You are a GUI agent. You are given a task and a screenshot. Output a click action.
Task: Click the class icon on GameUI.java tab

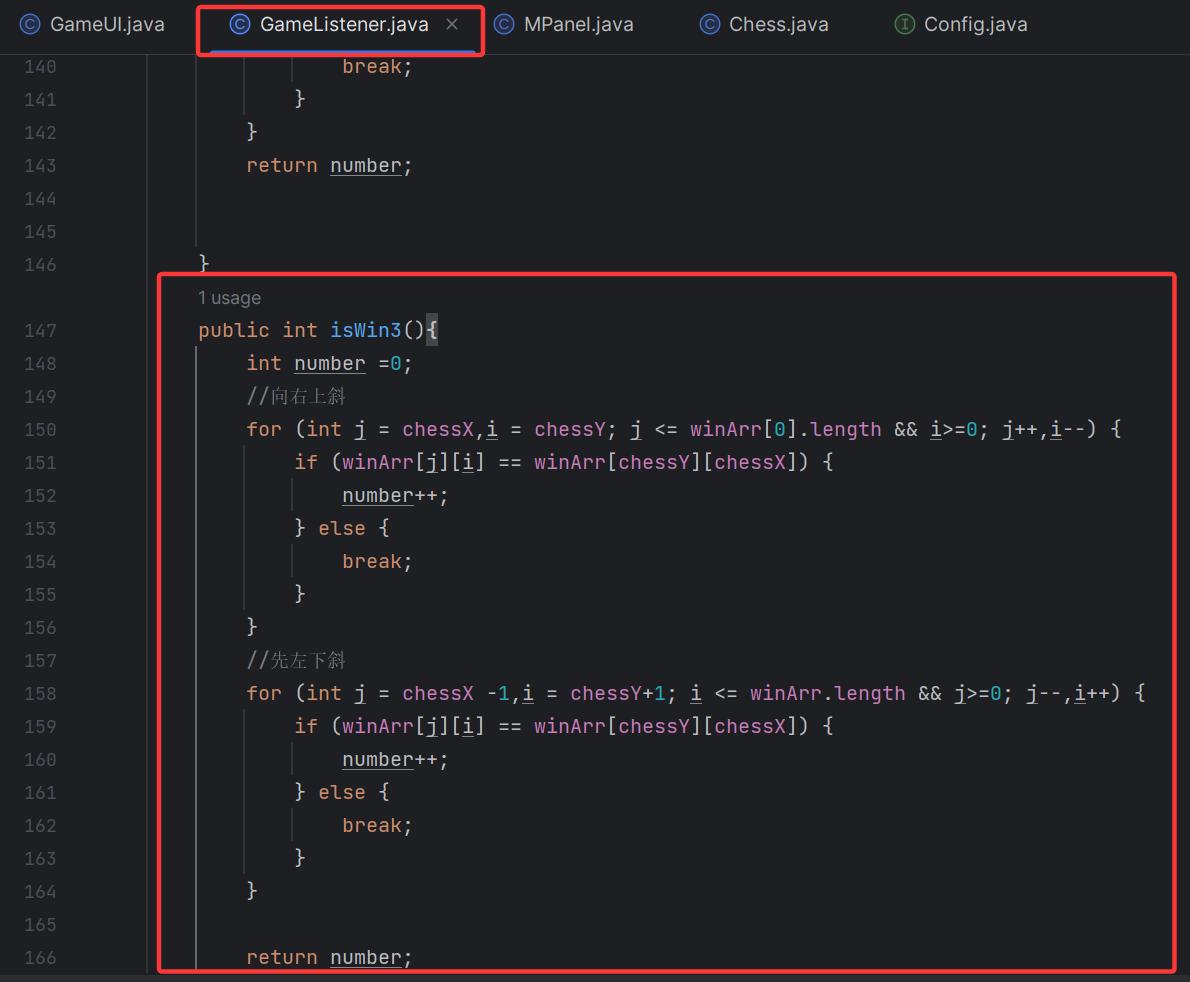(x=29, y=24)
